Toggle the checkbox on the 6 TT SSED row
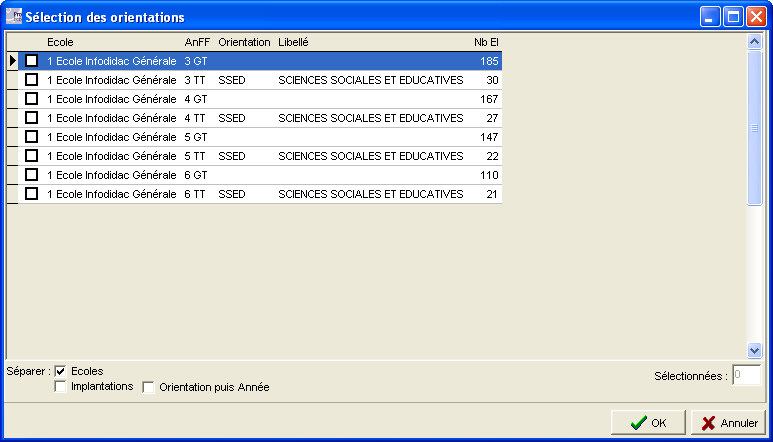Viewport: 773px width, 442px height. (x=31, y=194)
